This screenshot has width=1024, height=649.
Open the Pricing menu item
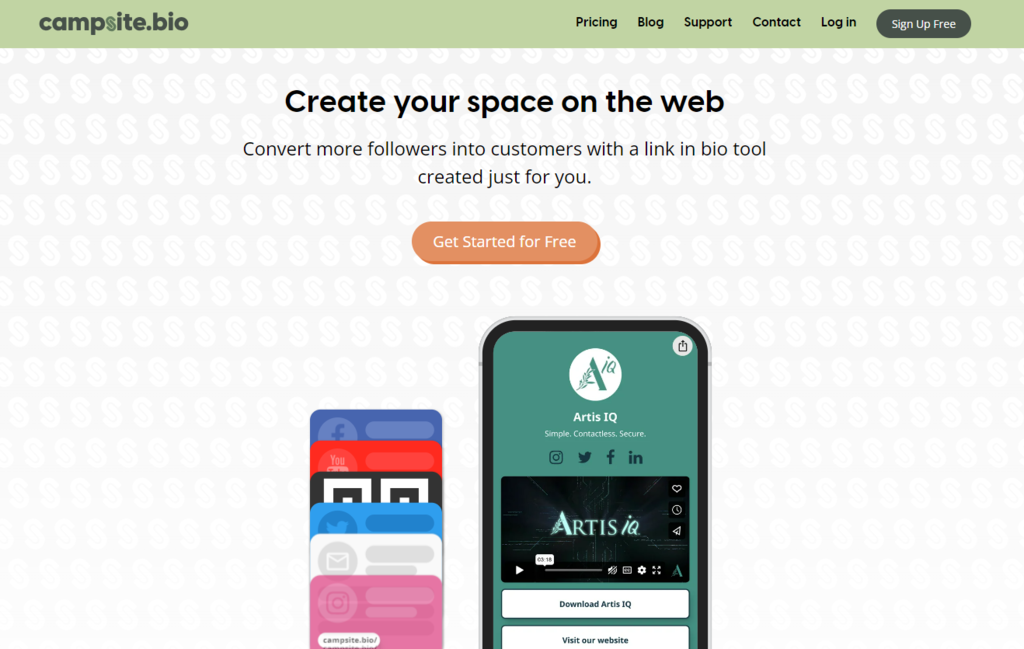[596, 22]
